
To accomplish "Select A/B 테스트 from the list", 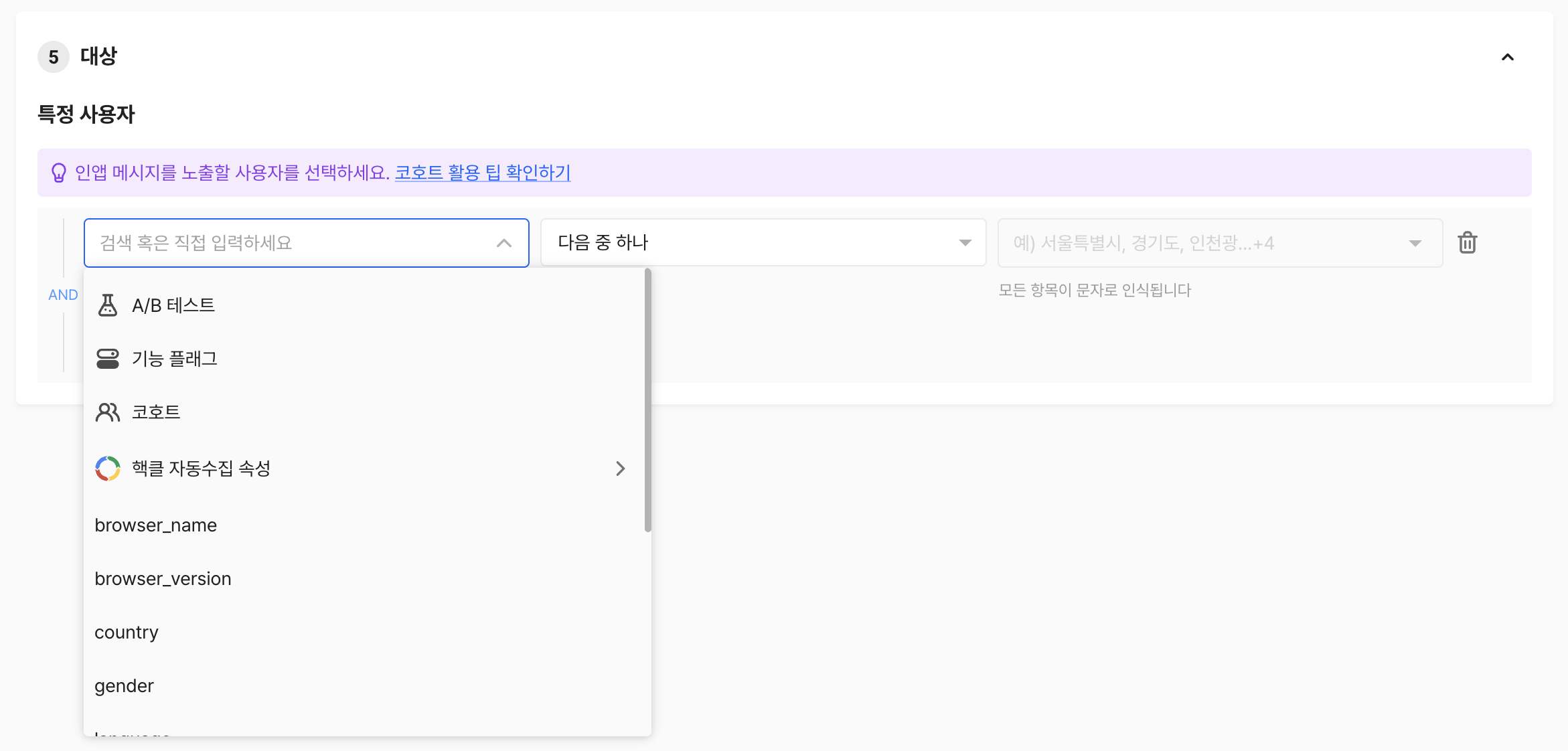I will point(364,305).
